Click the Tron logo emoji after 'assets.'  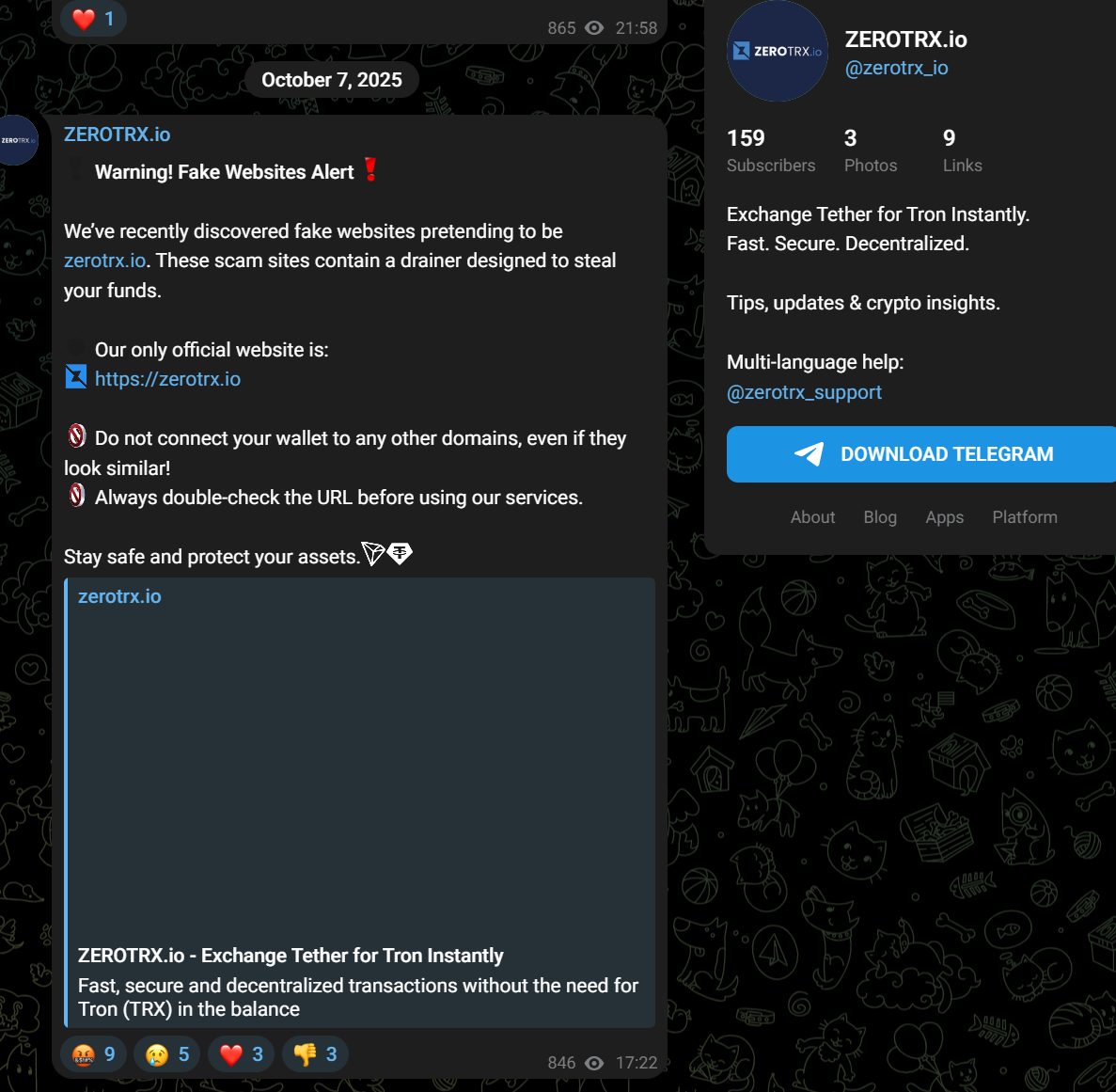[373, 553]
